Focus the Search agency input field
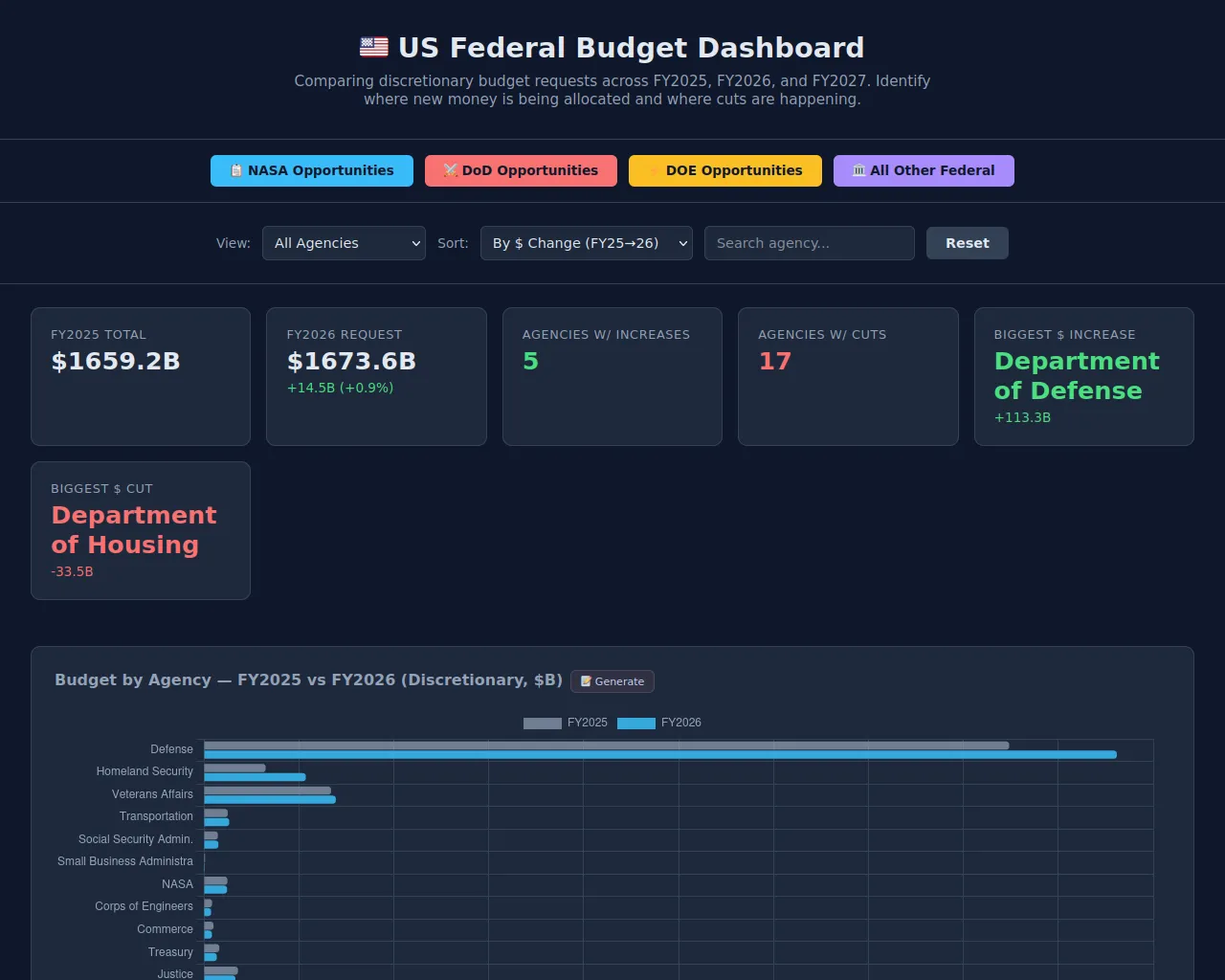The height and width of the screenshot is (980, 1225). [810, 243]
